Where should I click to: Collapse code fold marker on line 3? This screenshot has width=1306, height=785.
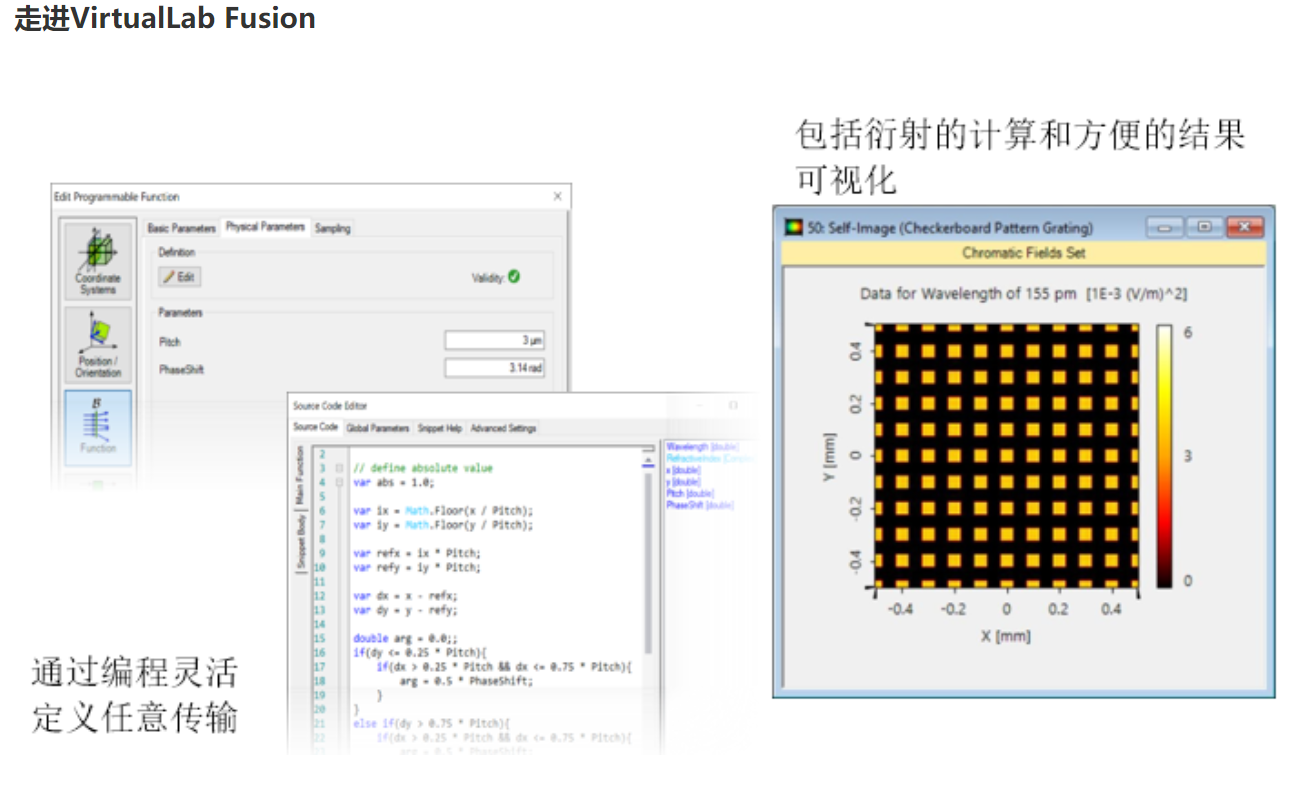(x=339, y=468)
